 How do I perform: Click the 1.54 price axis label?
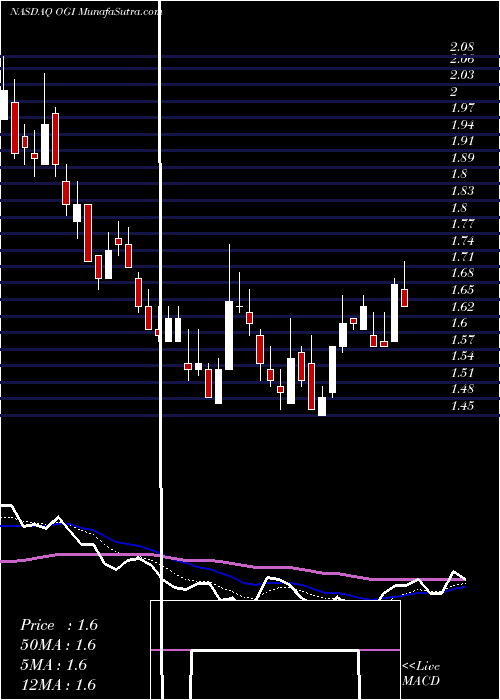tap(462, 356)
